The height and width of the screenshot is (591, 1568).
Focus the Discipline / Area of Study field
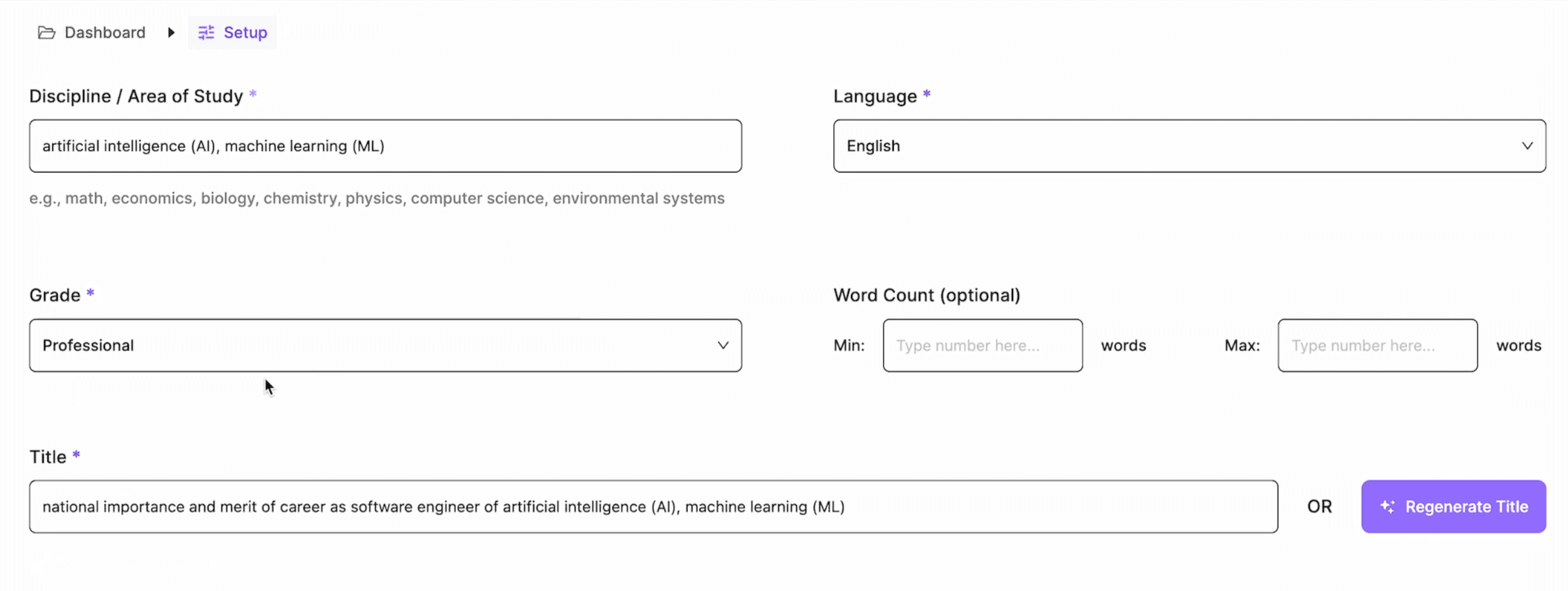(385, 146)
